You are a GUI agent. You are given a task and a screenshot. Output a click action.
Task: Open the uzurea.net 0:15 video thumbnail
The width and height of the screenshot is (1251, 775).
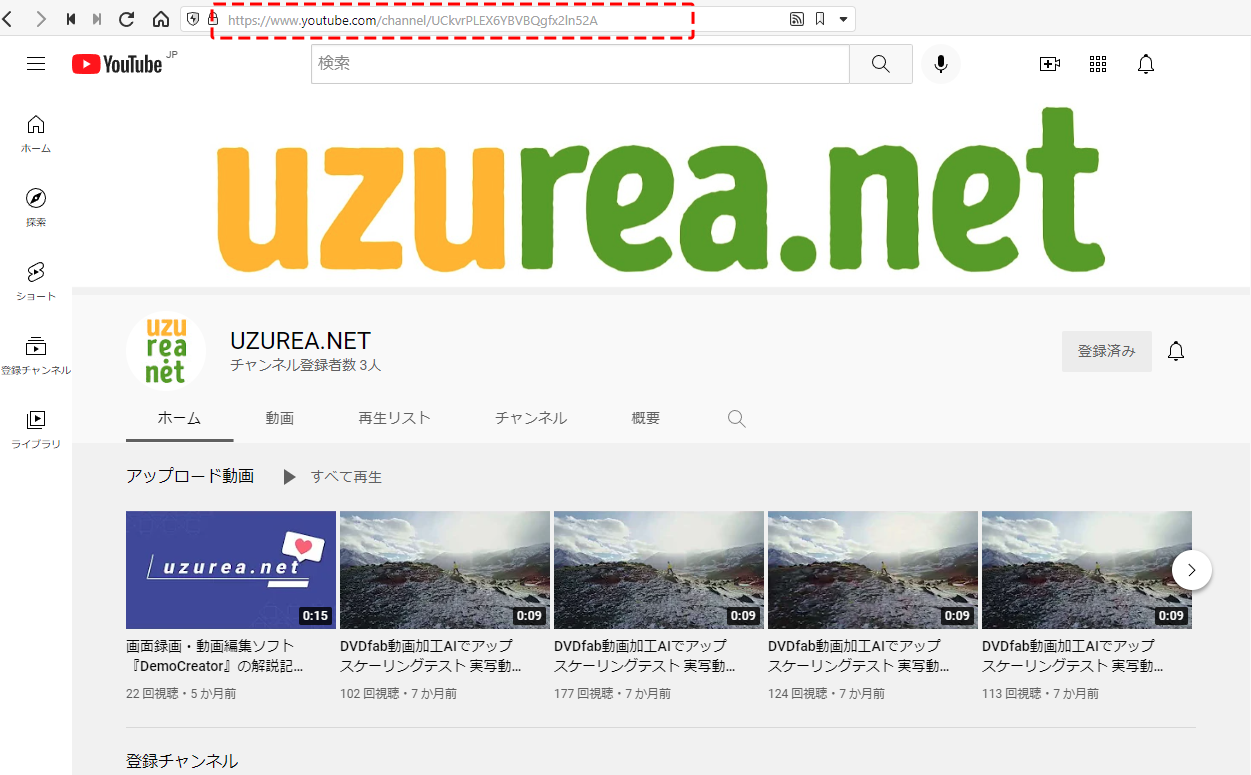[231, 570]
